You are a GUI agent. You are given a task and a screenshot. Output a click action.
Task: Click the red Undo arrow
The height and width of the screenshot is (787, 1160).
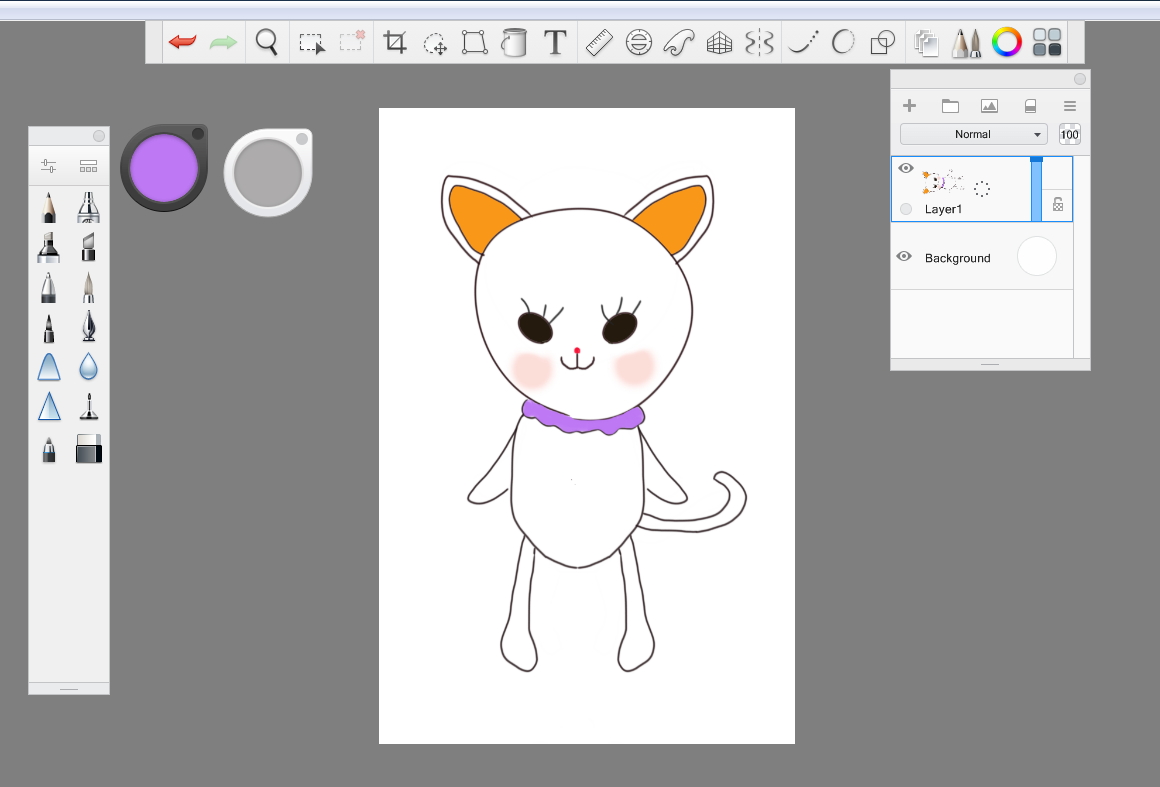tap(182, 42)
